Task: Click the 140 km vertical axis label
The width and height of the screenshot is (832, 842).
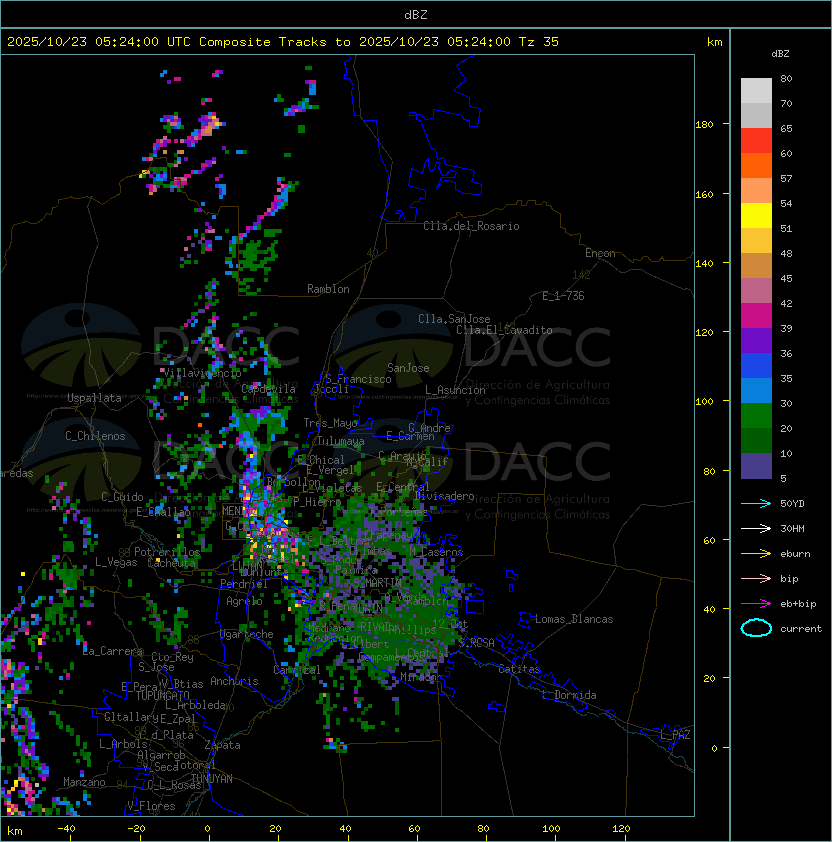Action: point(704,264)
